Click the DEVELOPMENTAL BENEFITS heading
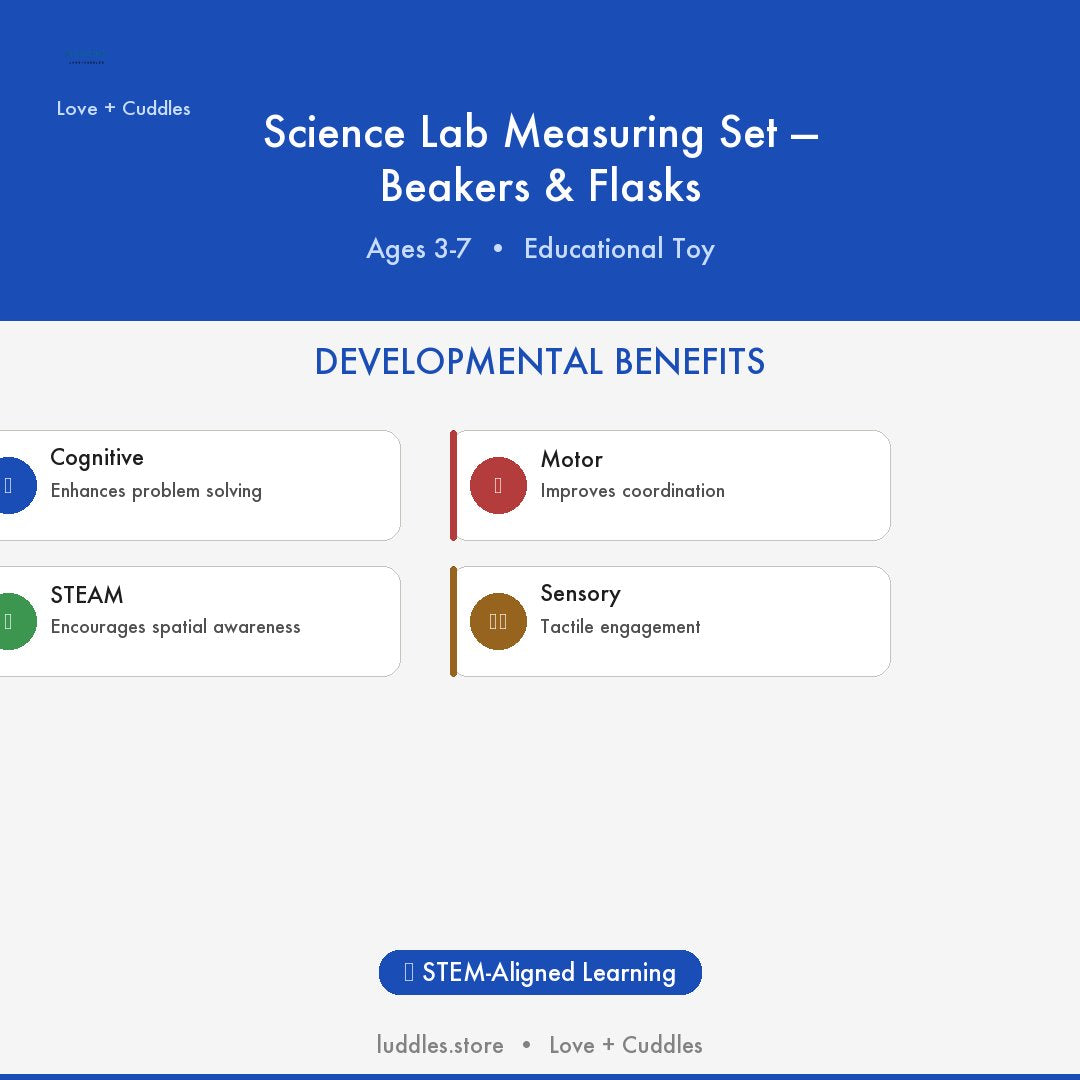 [x=540, y=362]
